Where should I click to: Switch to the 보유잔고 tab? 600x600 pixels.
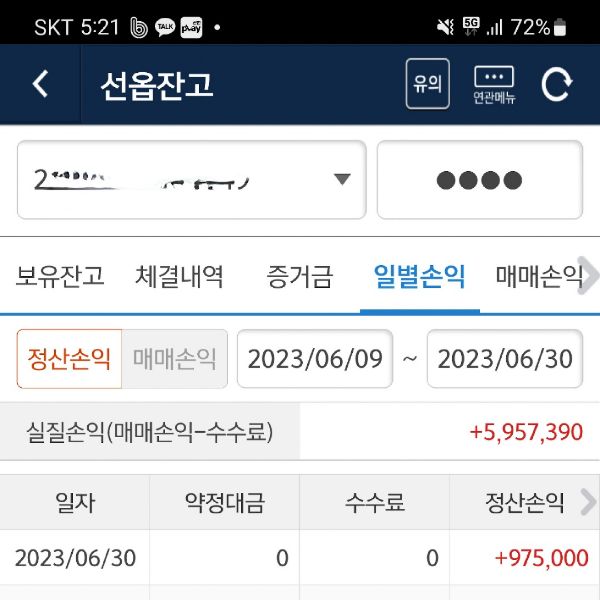click(60, 276)
